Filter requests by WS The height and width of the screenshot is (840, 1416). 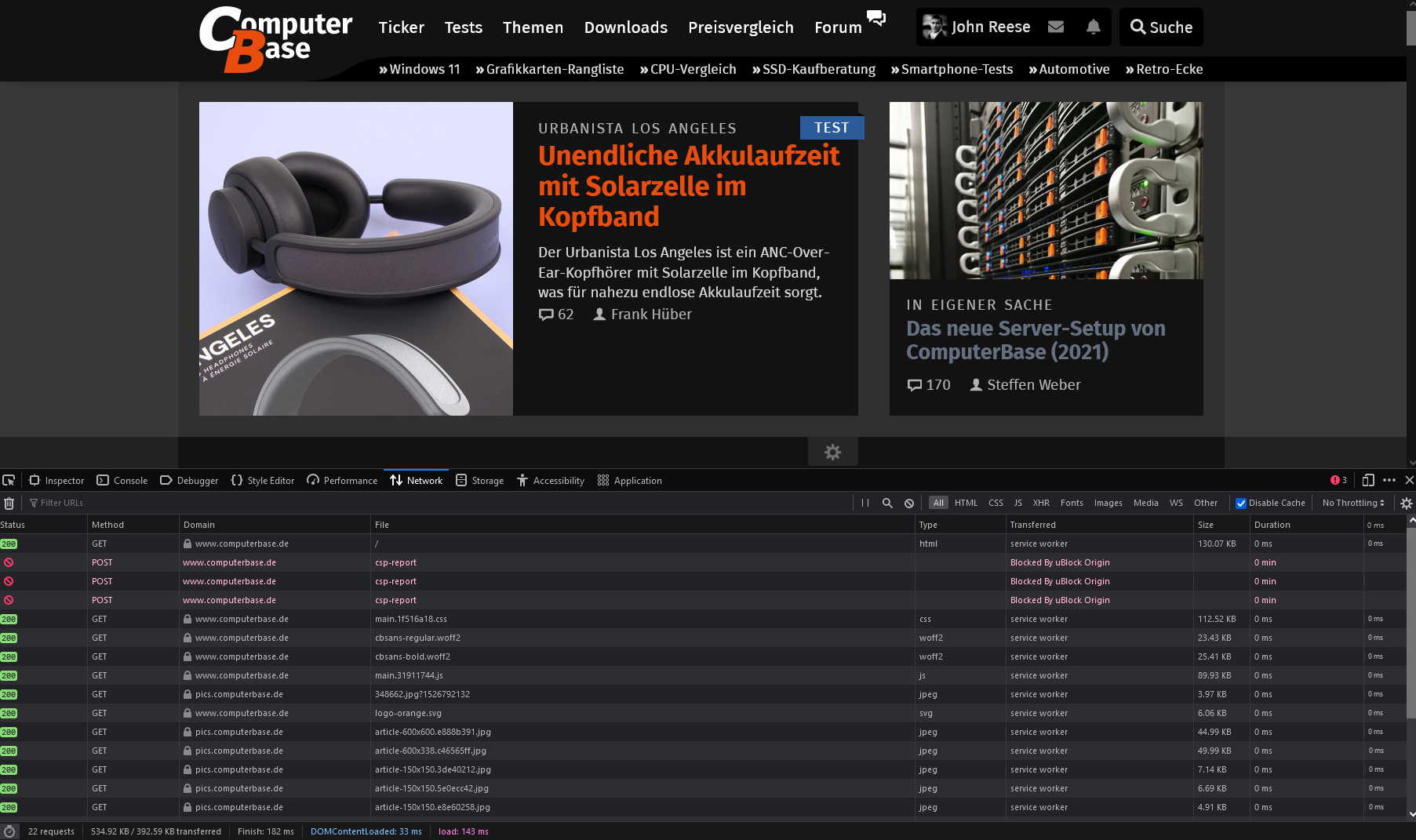click(x=1176, y=503)
